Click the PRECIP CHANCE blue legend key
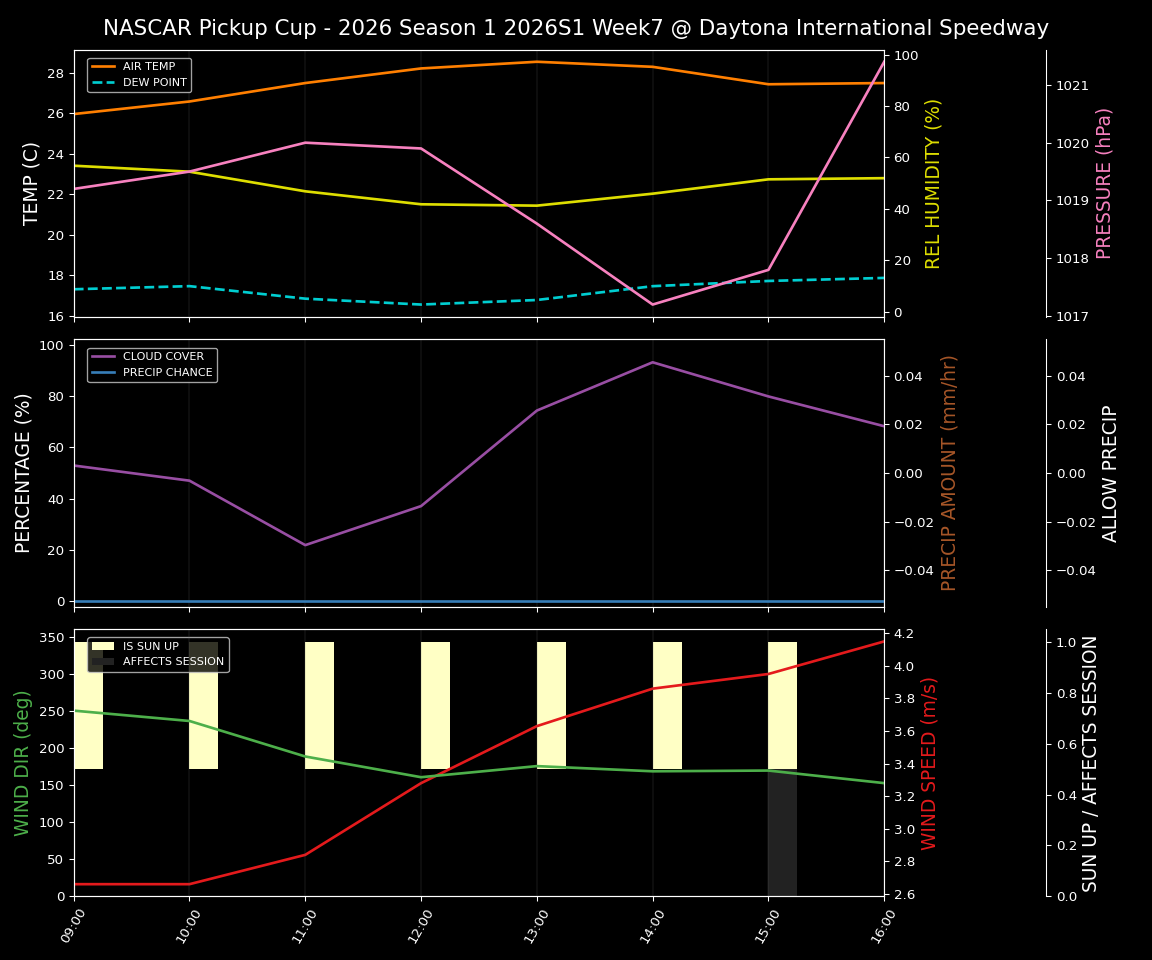Screen dimensions: 1152x960 click(105, 371)
